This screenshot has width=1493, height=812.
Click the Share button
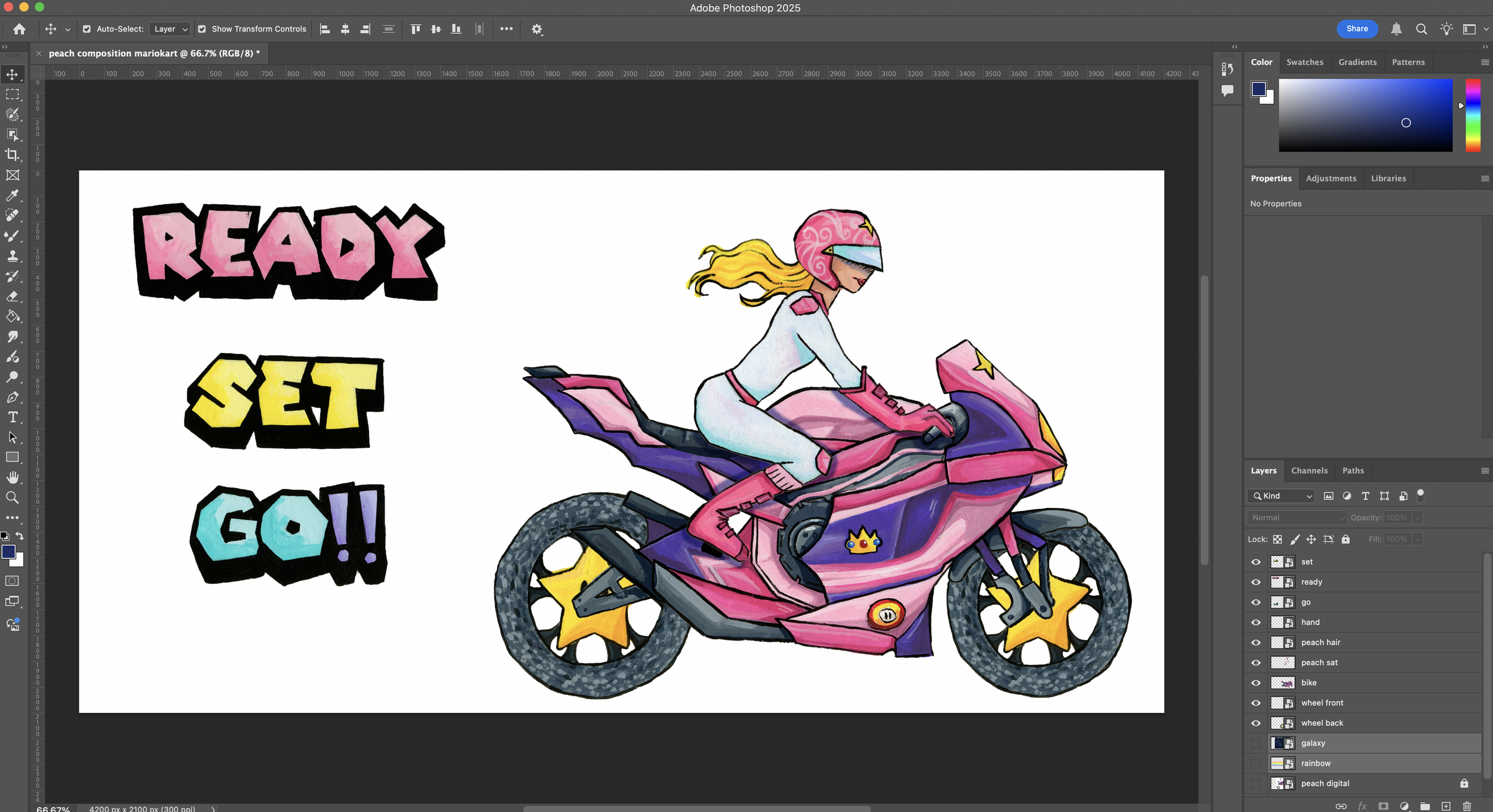click(1357, 29)
